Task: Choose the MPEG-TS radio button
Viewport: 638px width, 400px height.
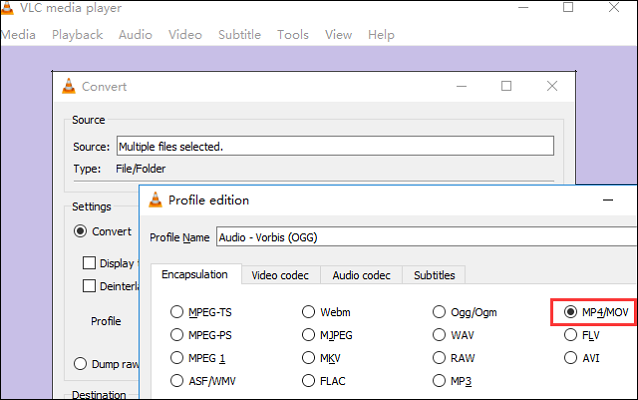Action: click(179, 311)
